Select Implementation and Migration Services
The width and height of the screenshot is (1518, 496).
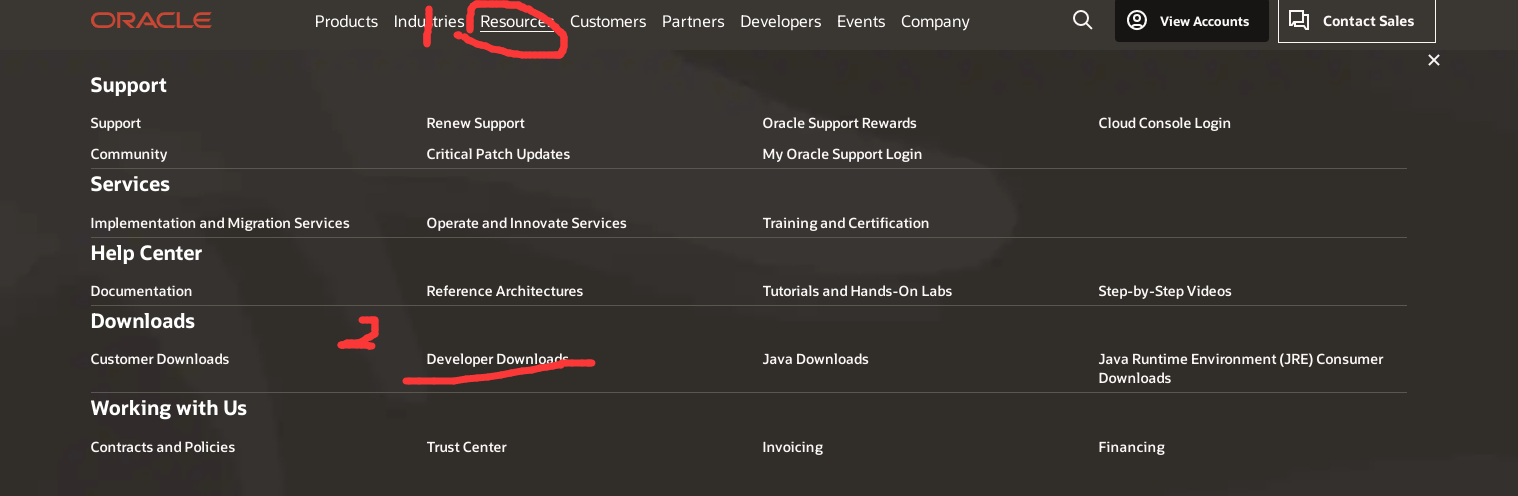(x=220, y=223)
